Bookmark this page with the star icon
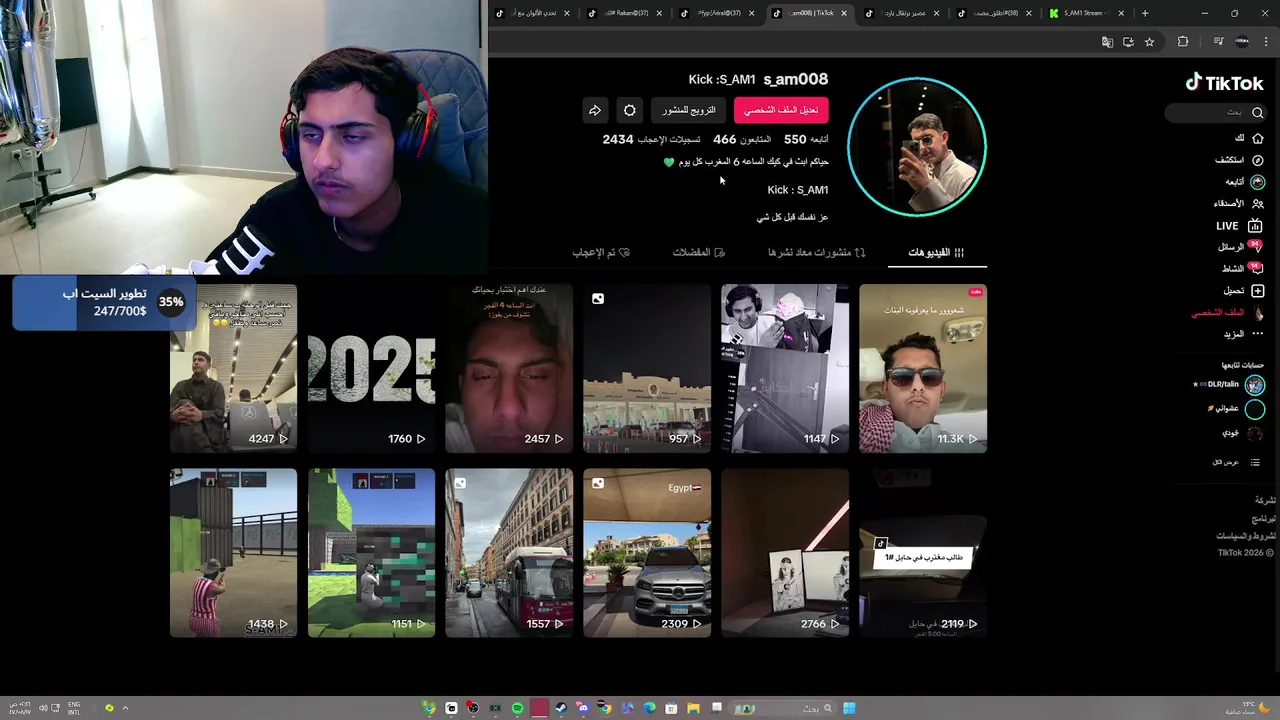Image resolution: width=1280 pixels, height=720 pixels. pos(1150,42)
